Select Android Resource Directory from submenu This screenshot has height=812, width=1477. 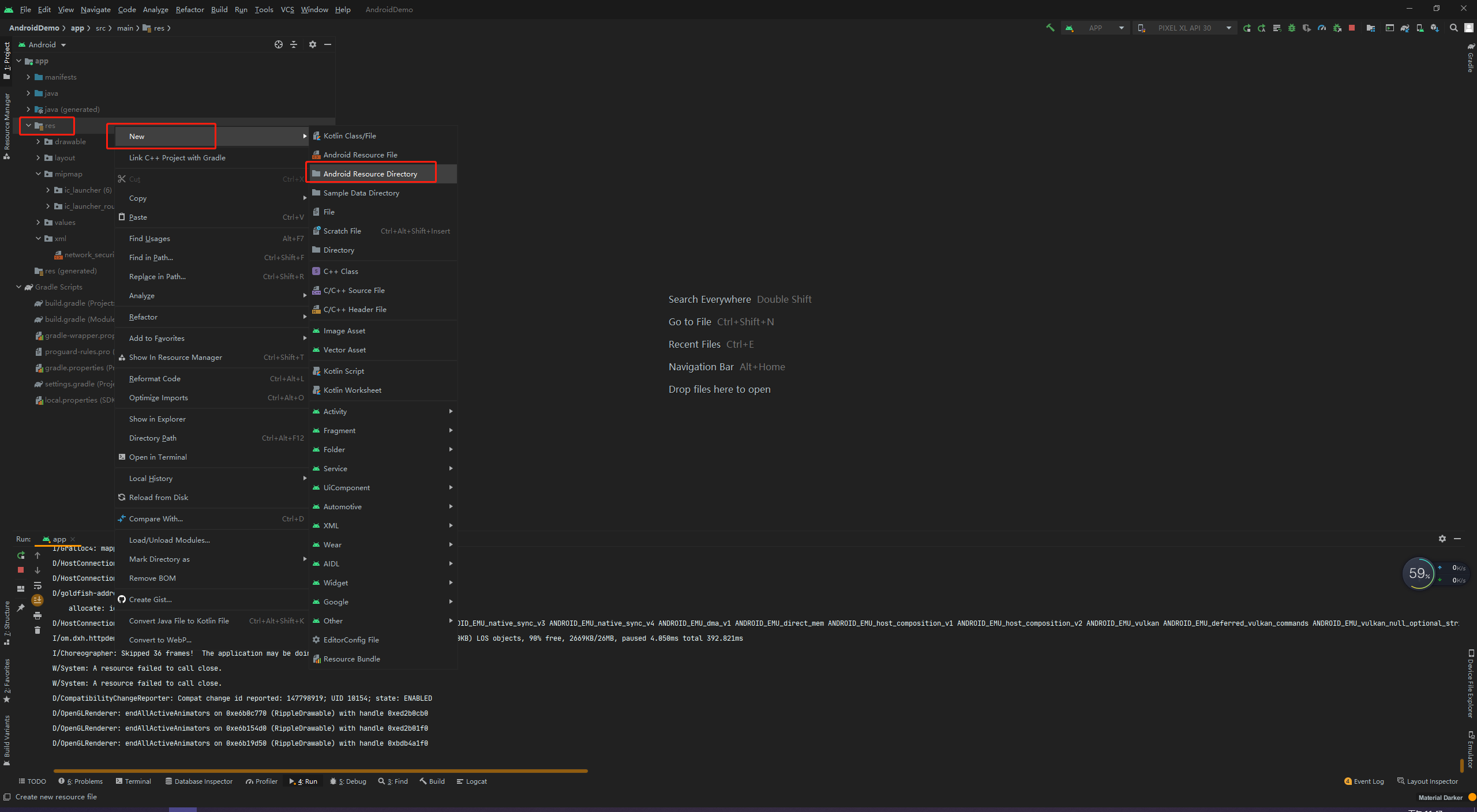coord(370,174)
